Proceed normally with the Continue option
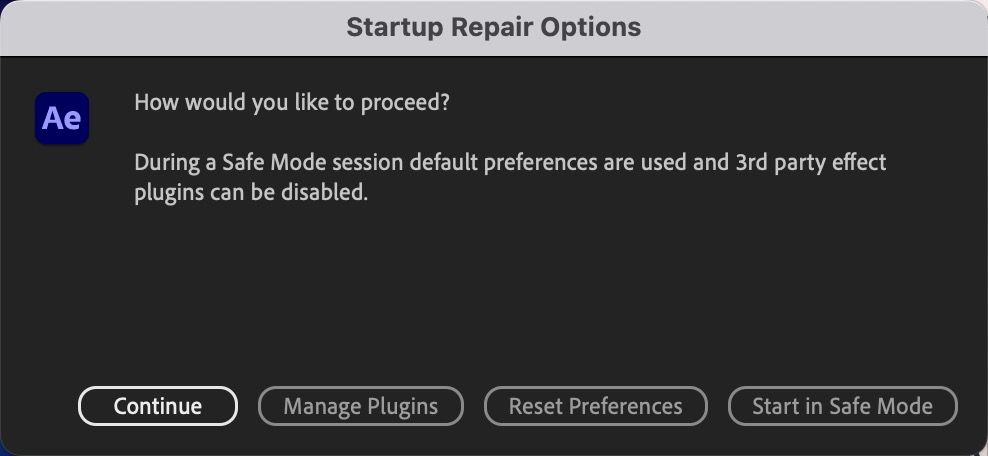This screenshot has height=456, width=988. tap(158, 406)
